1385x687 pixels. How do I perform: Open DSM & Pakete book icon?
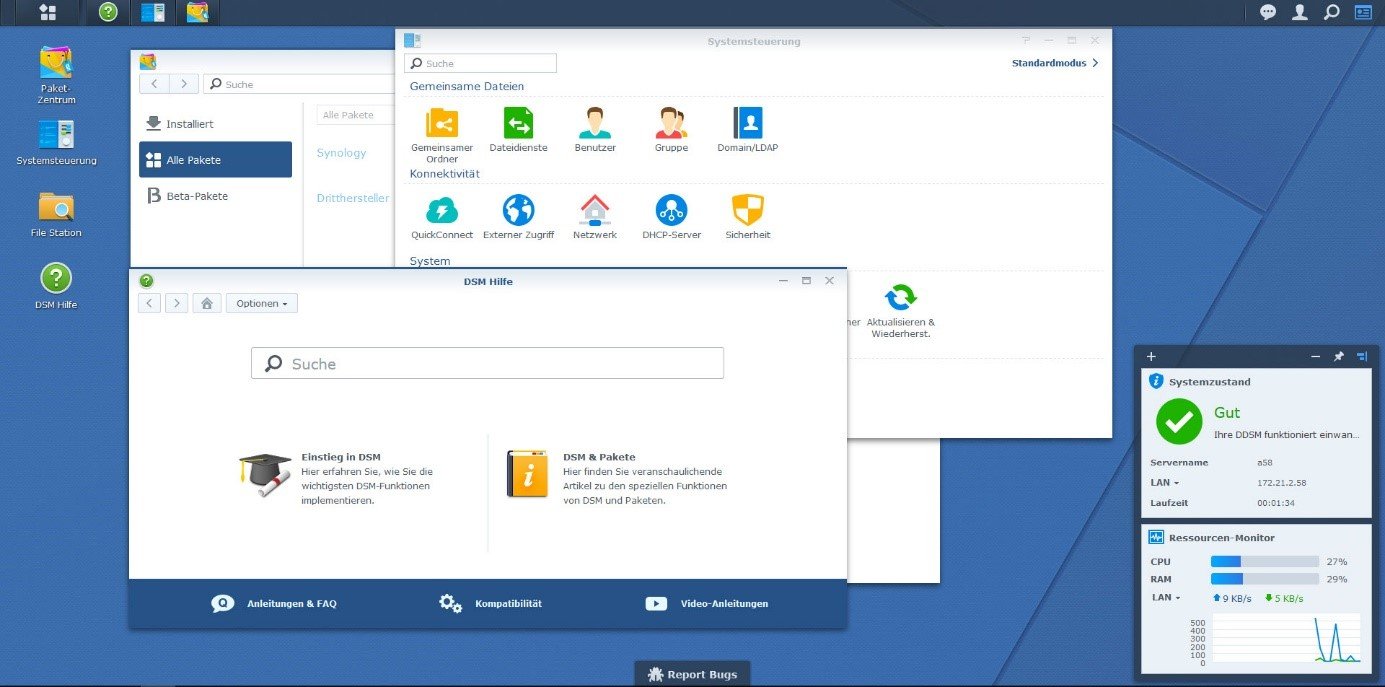pyautogui.click(x=527, y=473)
